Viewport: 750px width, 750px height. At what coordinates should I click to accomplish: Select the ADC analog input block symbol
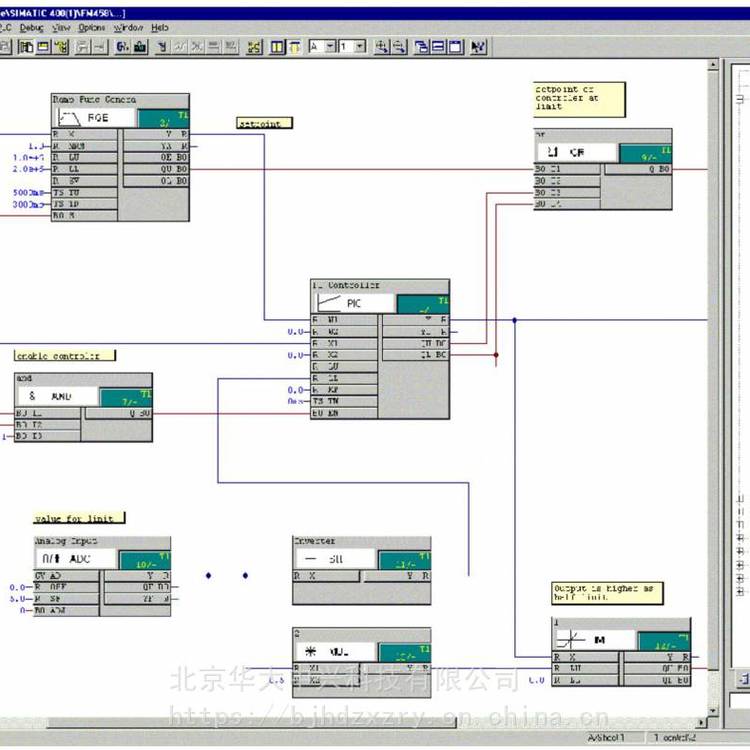pyautogui.click(x=76, y=559)
